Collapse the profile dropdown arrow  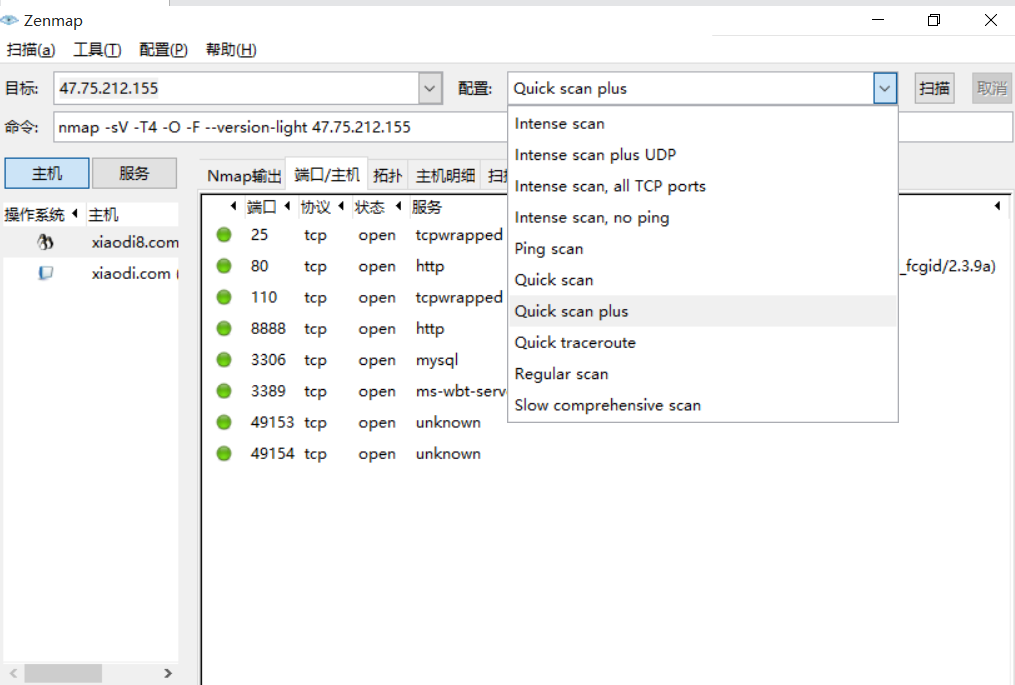885,88
